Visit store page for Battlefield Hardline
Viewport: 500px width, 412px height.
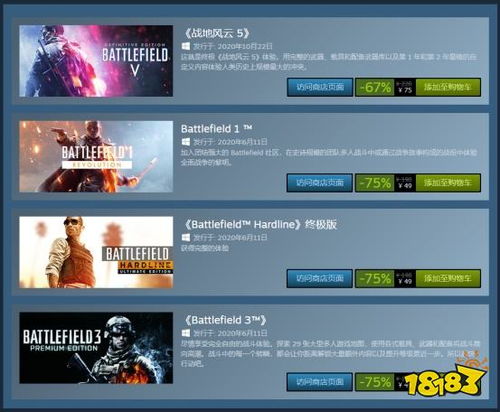320,278
